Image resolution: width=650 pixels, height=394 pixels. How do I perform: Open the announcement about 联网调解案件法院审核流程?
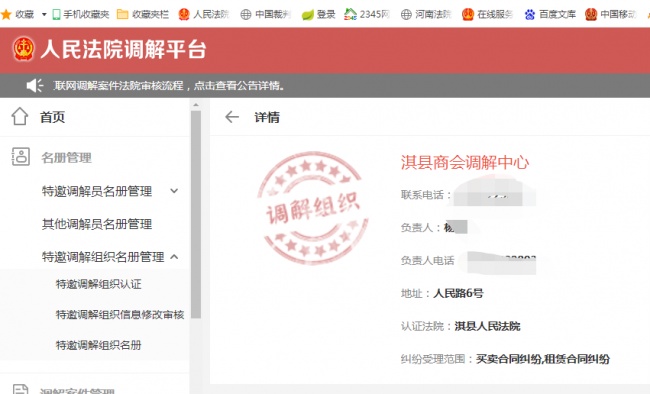169,85
